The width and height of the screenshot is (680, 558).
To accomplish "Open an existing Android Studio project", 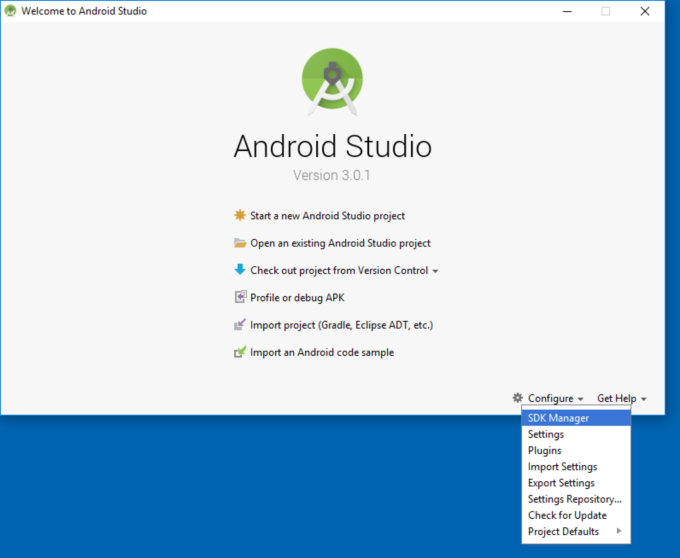I will (340, 243).
